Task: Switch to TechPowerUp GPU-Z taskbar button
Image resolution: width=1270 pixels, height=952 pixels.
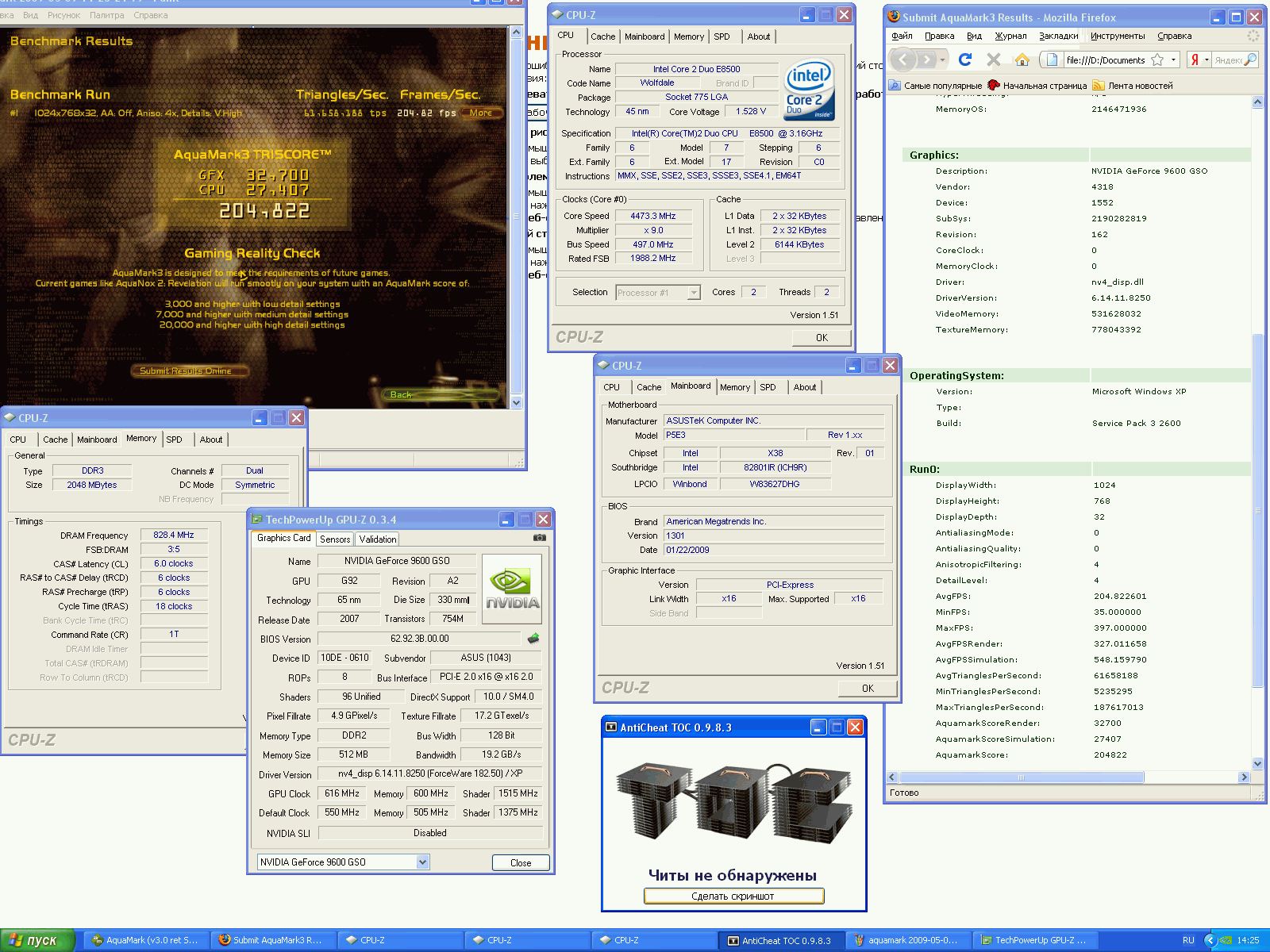Action: pyautogui.click(x=1035, y=940)
